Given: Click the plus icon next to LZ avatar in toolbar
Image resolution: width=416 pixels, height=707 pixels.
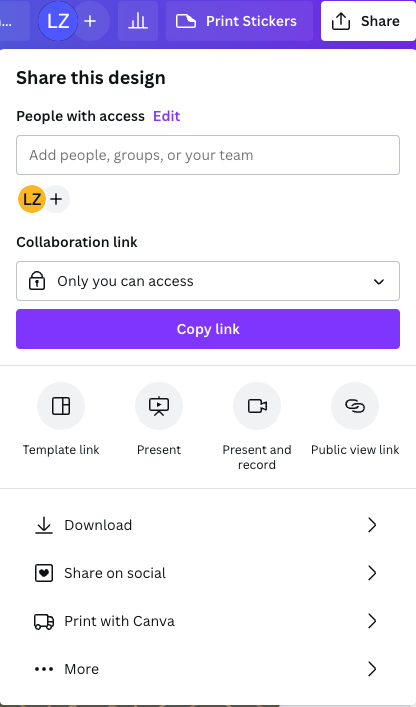Looking at the screenshot, I should [x=91, y=21].
